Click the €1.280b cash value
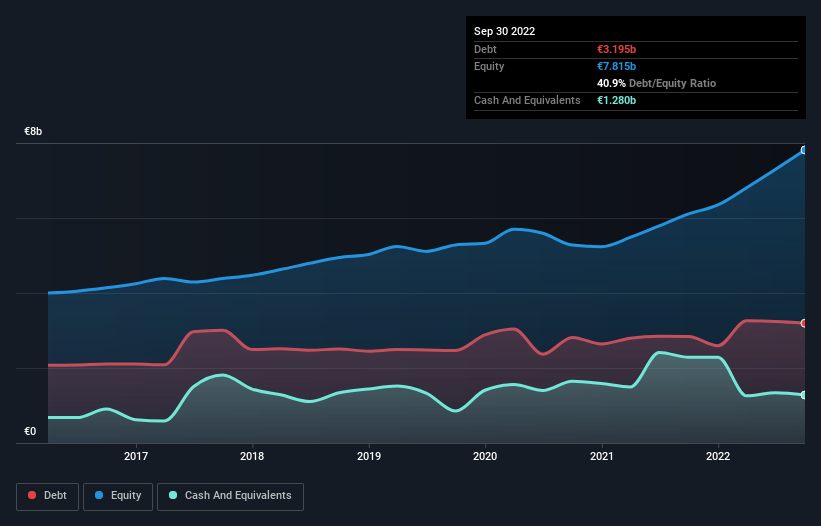 click(x=616, y=100)
